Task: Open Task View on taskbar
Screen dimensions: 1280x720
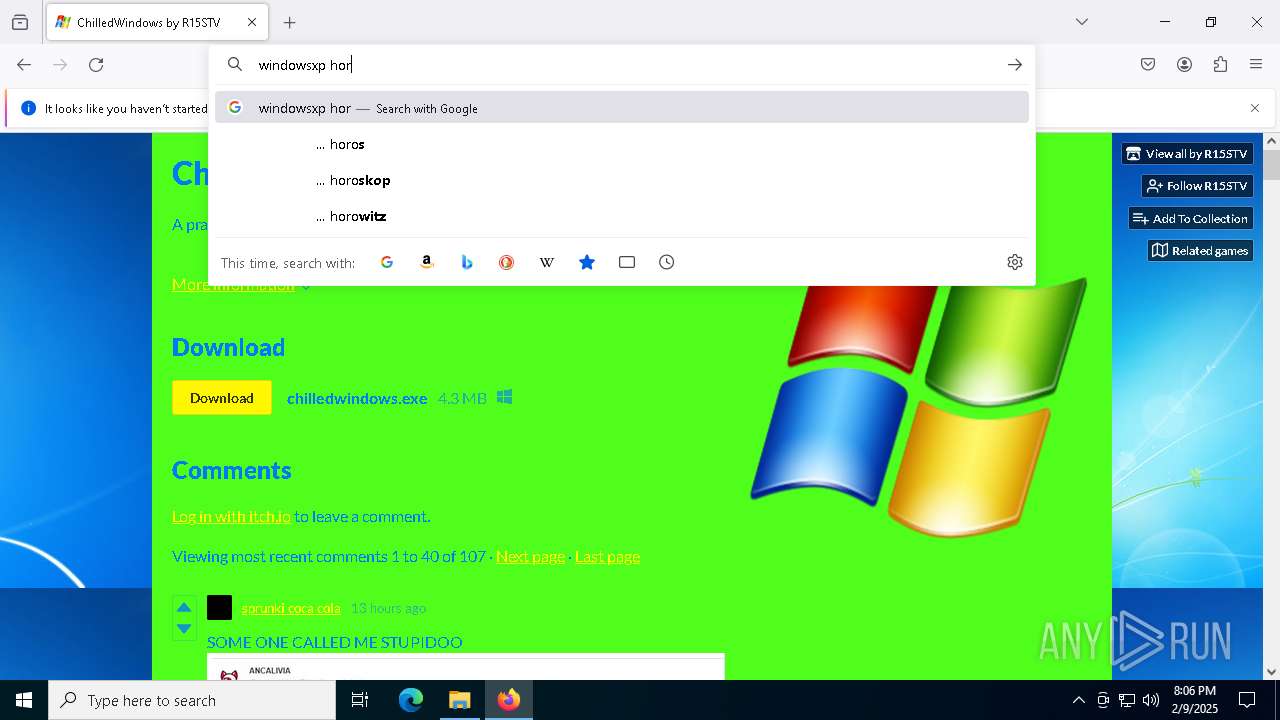Action: coord(360,700)
